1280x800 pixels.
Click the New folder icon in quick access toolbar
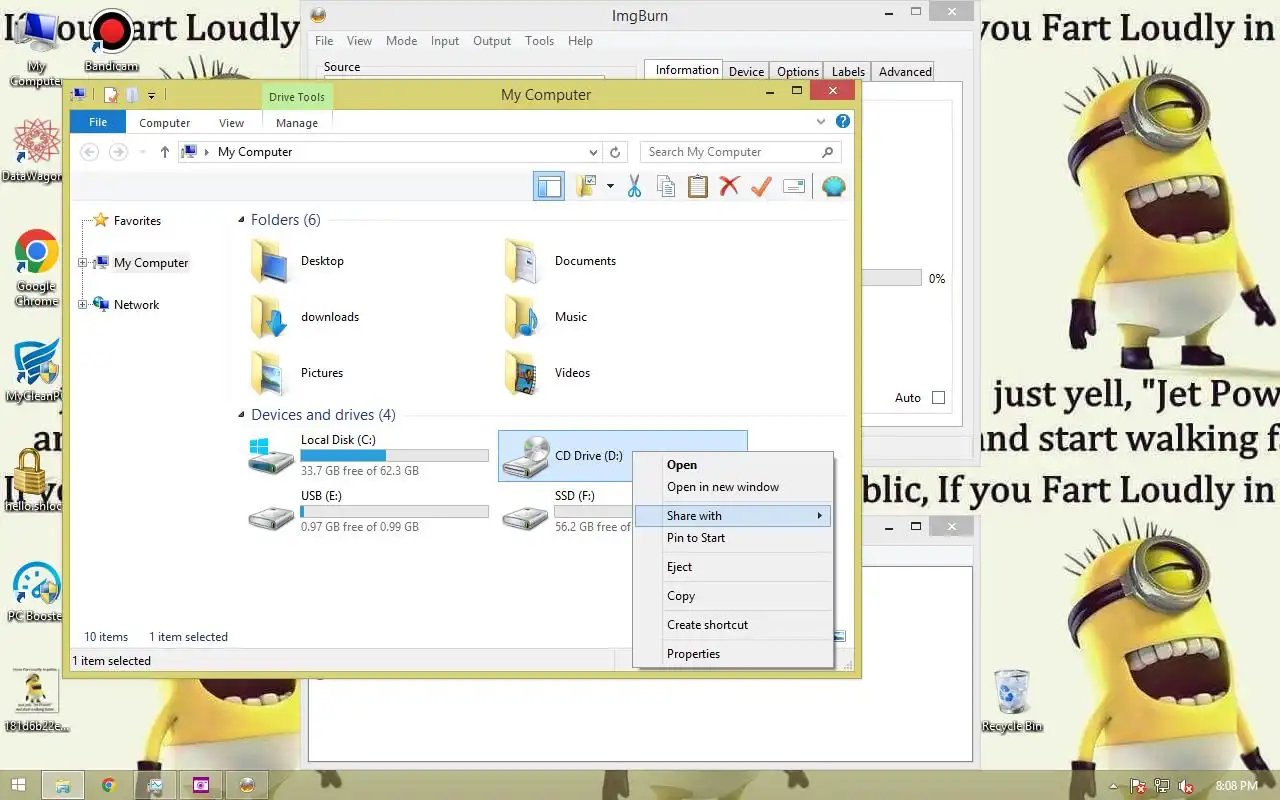[x=131, y=95]
